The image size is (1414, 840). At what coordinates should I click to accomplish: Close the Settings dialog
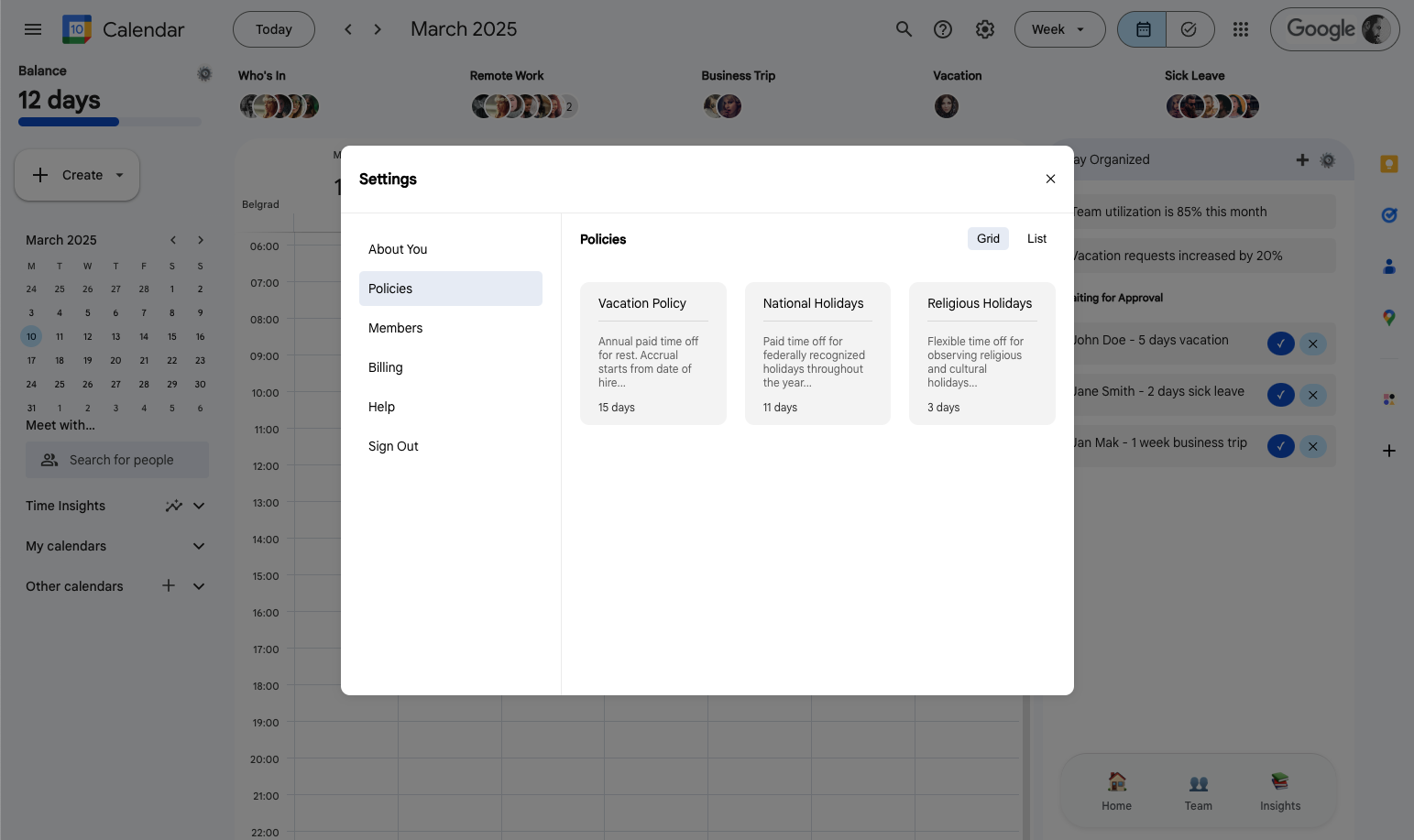click(1050, 179)
